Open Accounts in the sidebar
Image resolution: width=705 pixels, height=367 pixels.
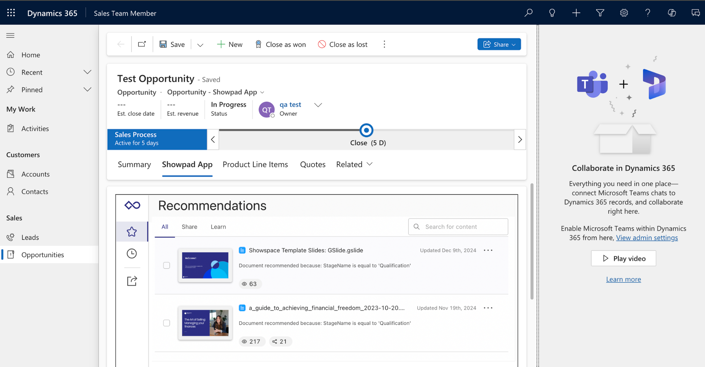point(36,174)
